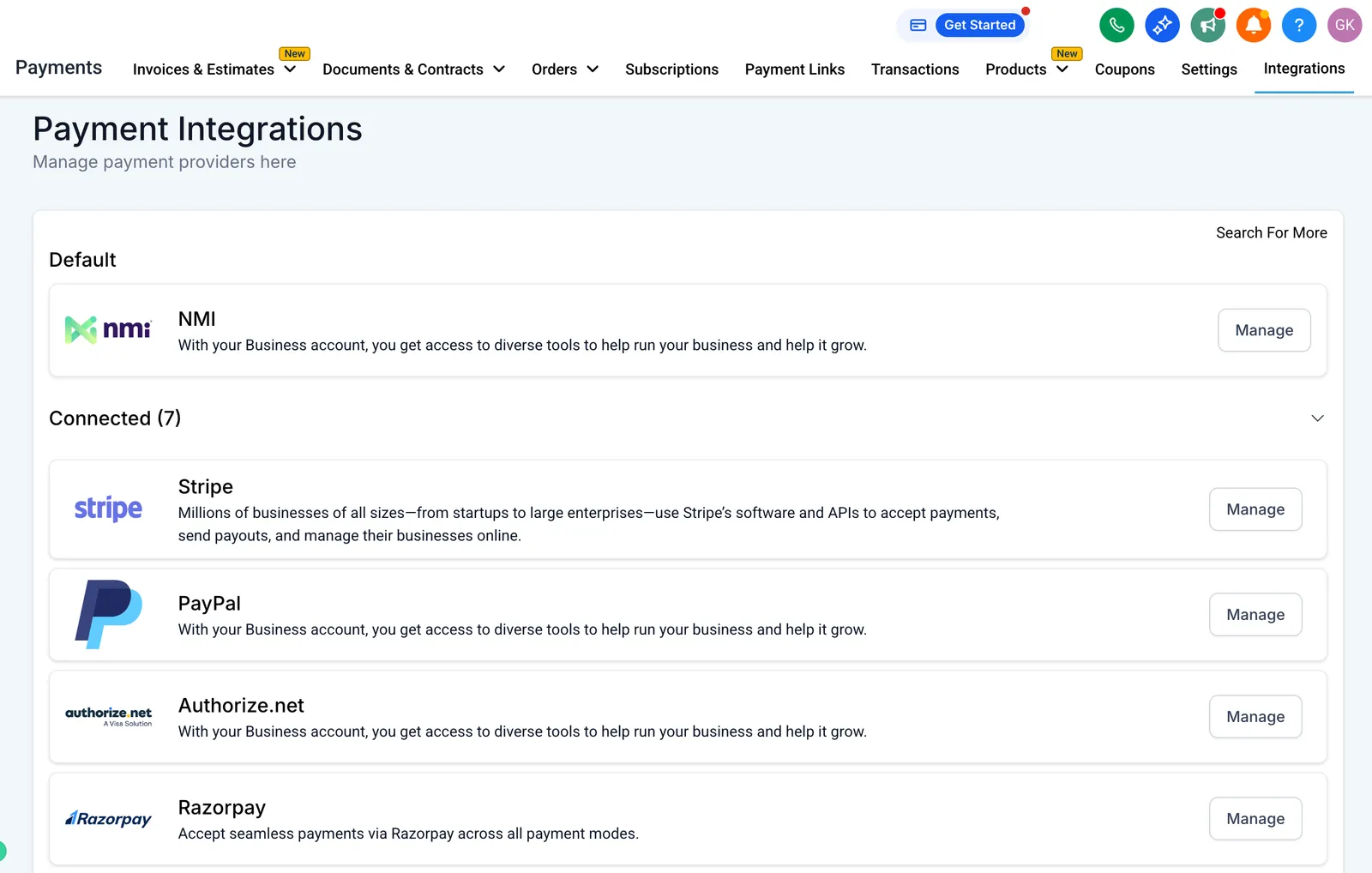Image resolution: width=1372 pixels, height=873 pixels.
Task: Click the credit card icon beside Get Started
Action: pos(918,26)
